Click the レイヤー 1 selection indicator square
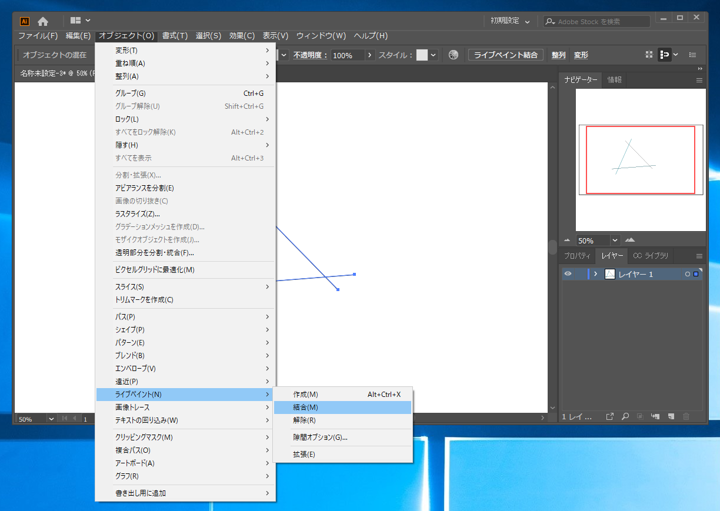 pyautogui.click(x=696, y=274)
